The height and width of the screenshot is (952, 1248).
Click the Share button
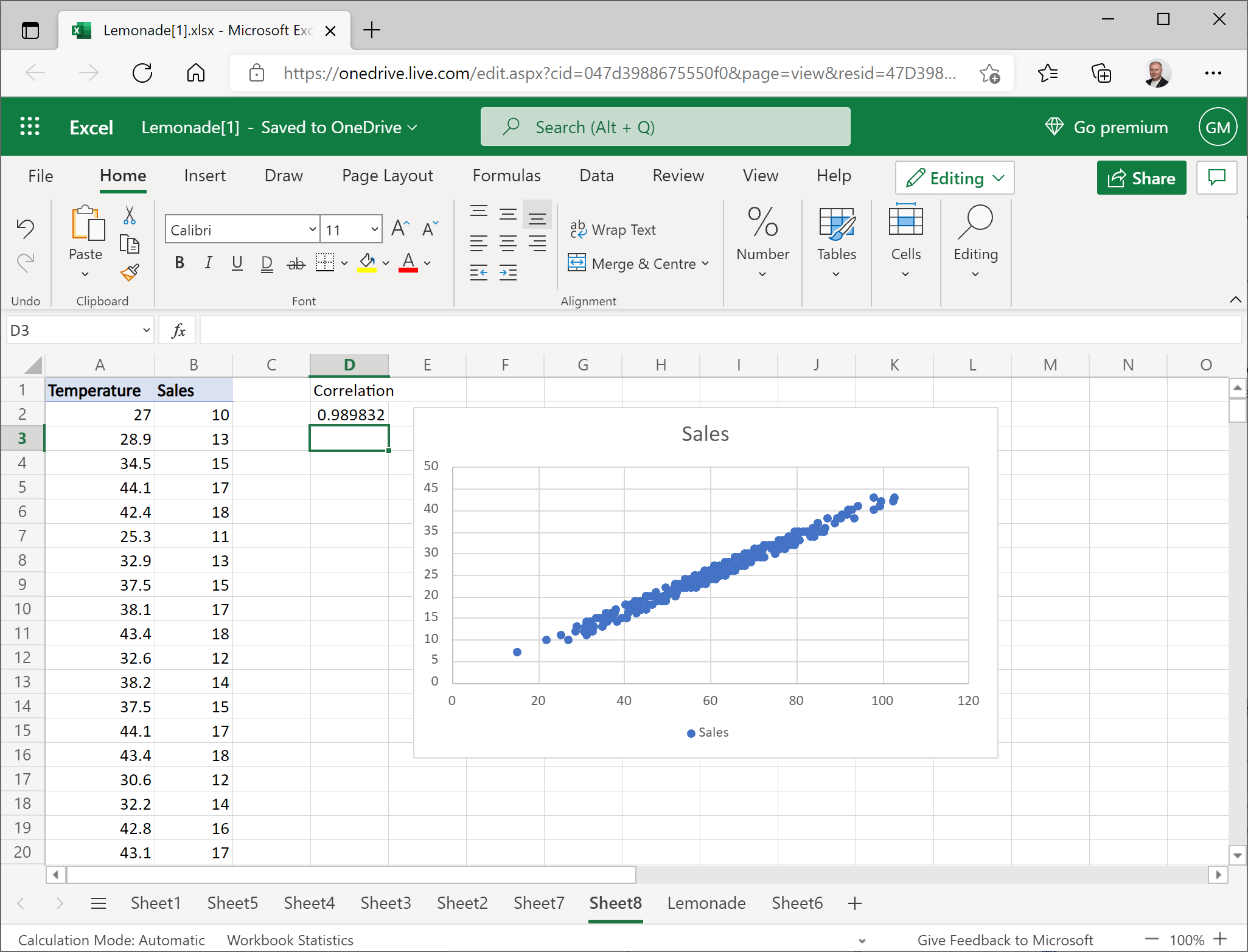[1141, 178]
